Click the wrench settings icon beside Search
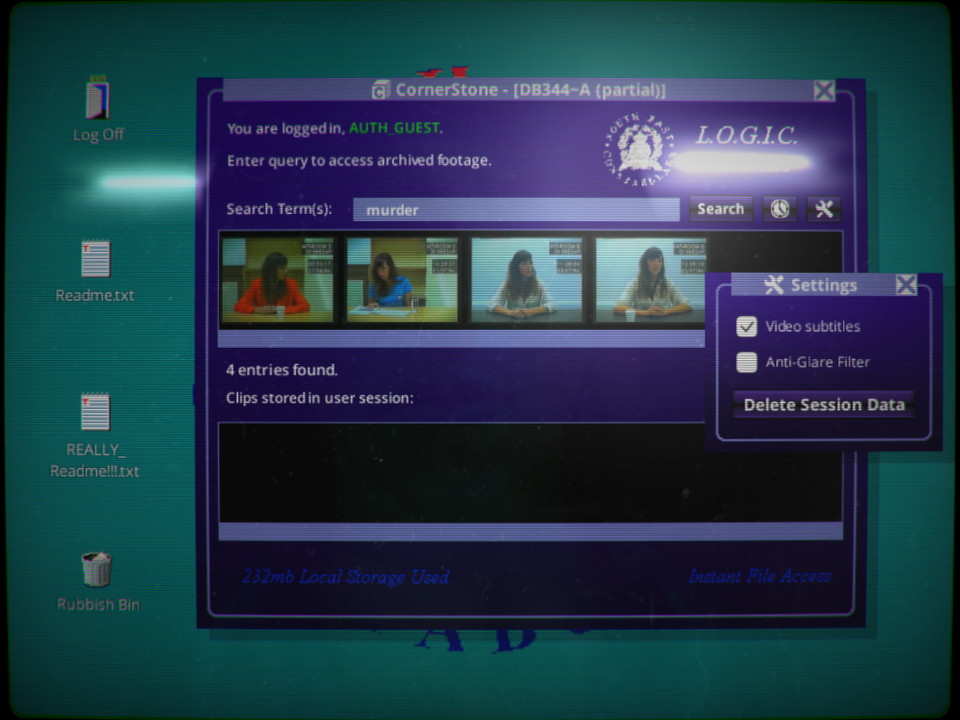 click(x=824, y=209)
